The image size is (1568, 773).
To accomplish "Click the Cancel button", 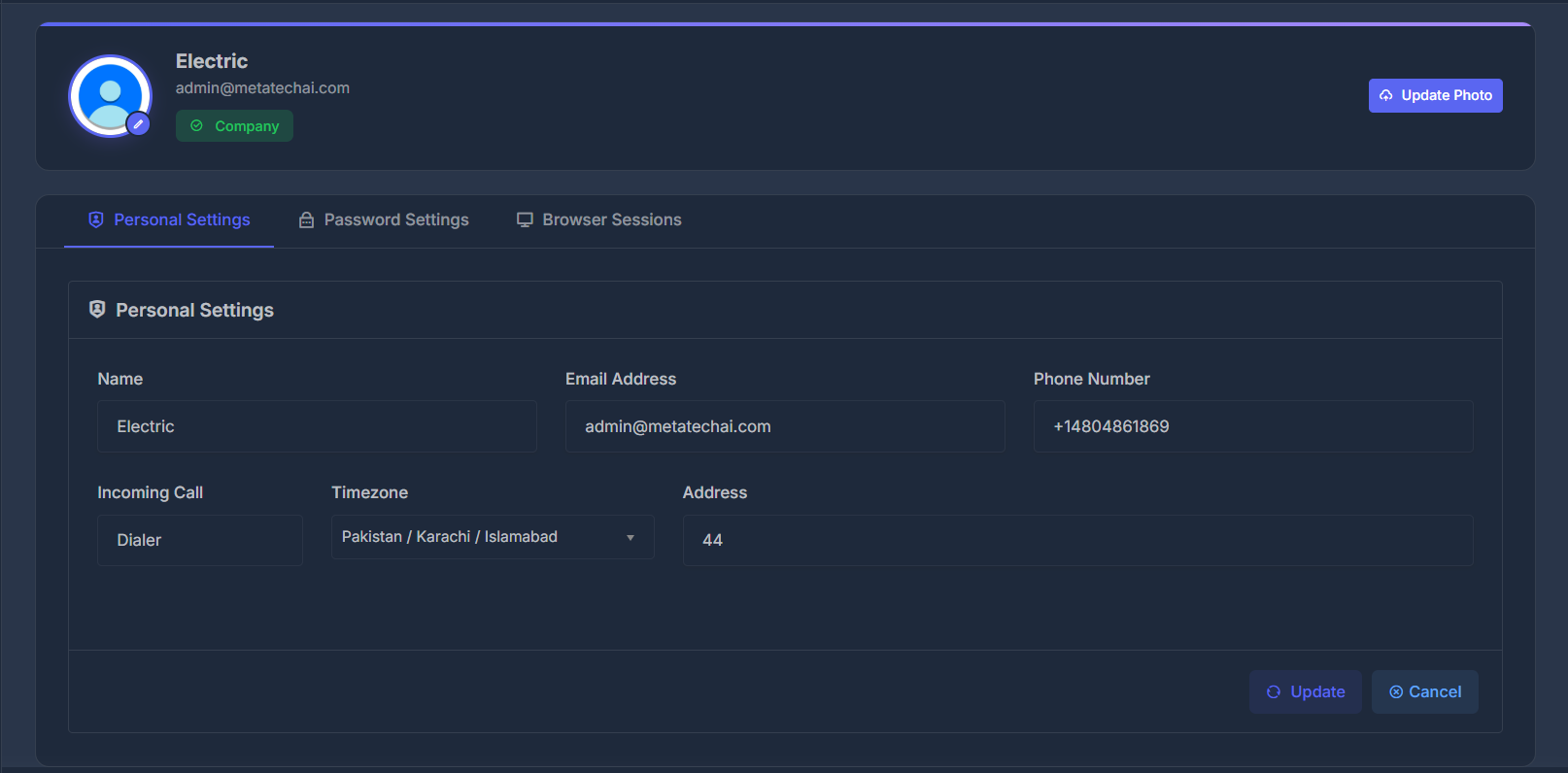I will (x=1425, y=692).
